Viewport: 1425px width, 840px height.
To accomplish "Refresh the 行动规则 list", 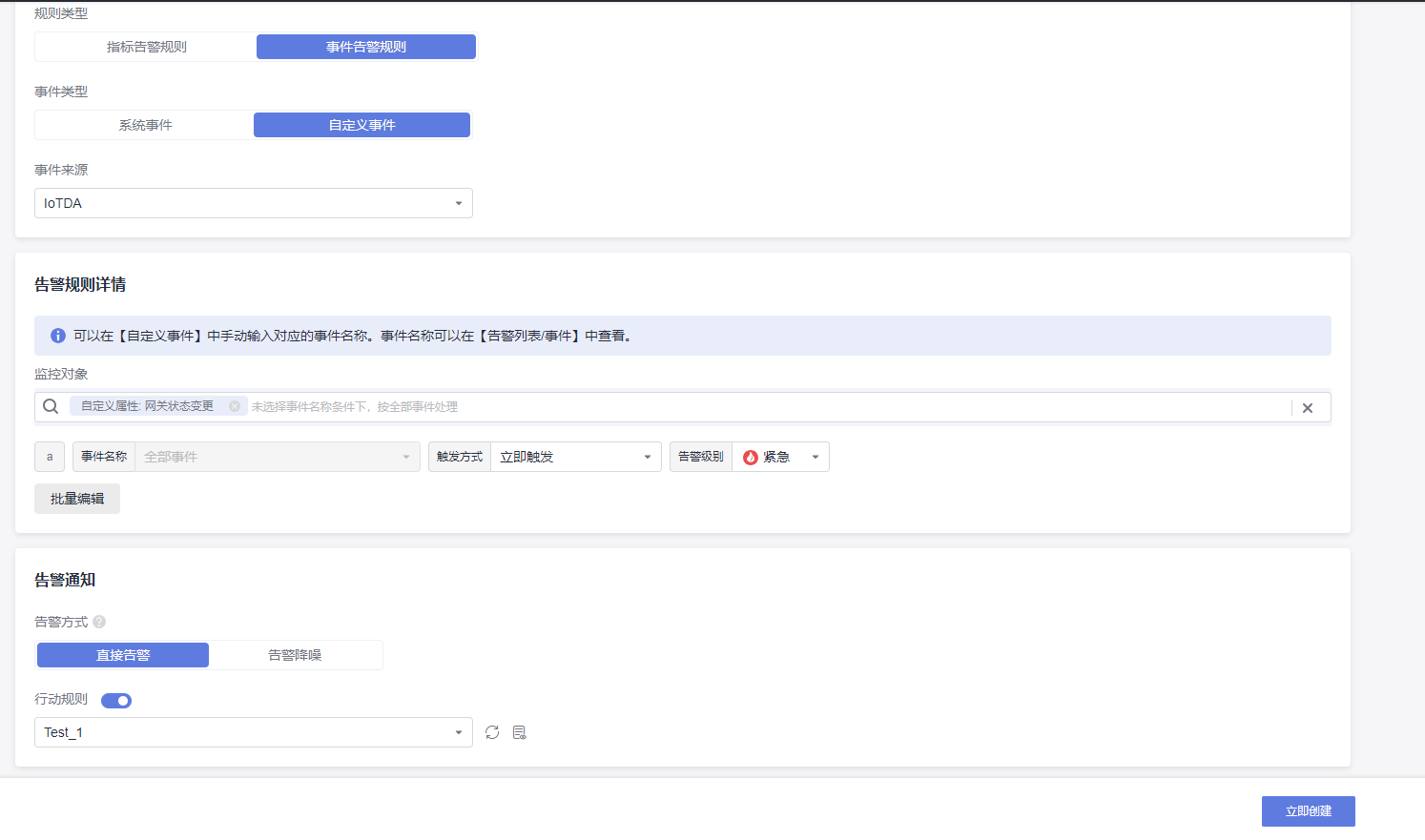I will pyautogui.click(x=492, y=732).
